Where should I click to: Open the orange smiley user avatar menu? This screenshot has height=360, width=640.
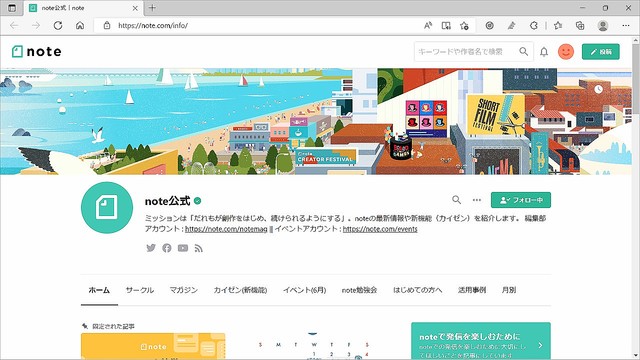566,52
